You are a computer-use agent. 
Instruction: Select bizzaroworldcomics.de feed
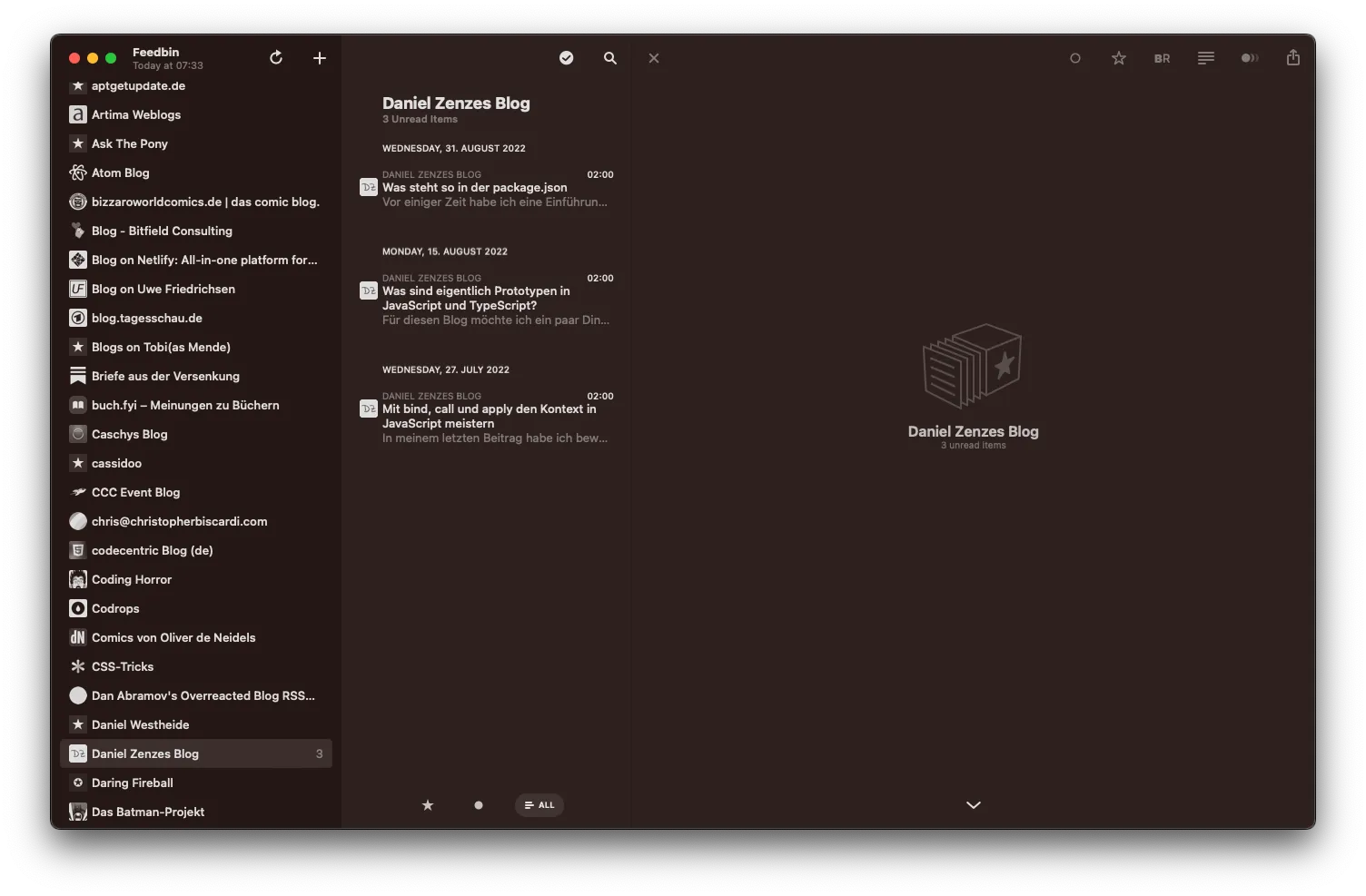[x=196, y=202]
